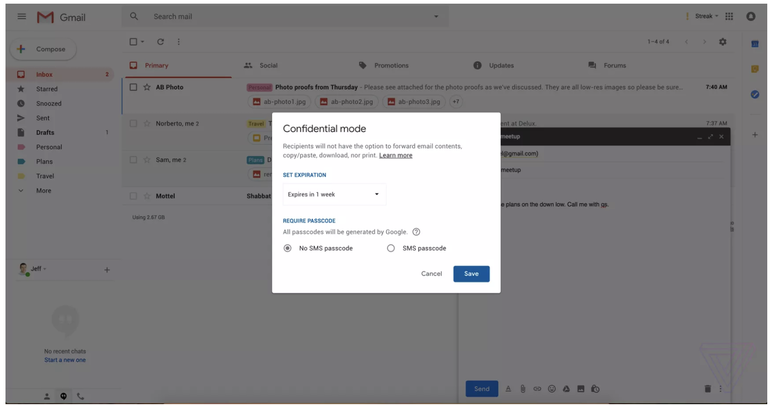Click the refresh mail icon
The image size is (770, 406).
pyautogui.click(x=160, y=42)
